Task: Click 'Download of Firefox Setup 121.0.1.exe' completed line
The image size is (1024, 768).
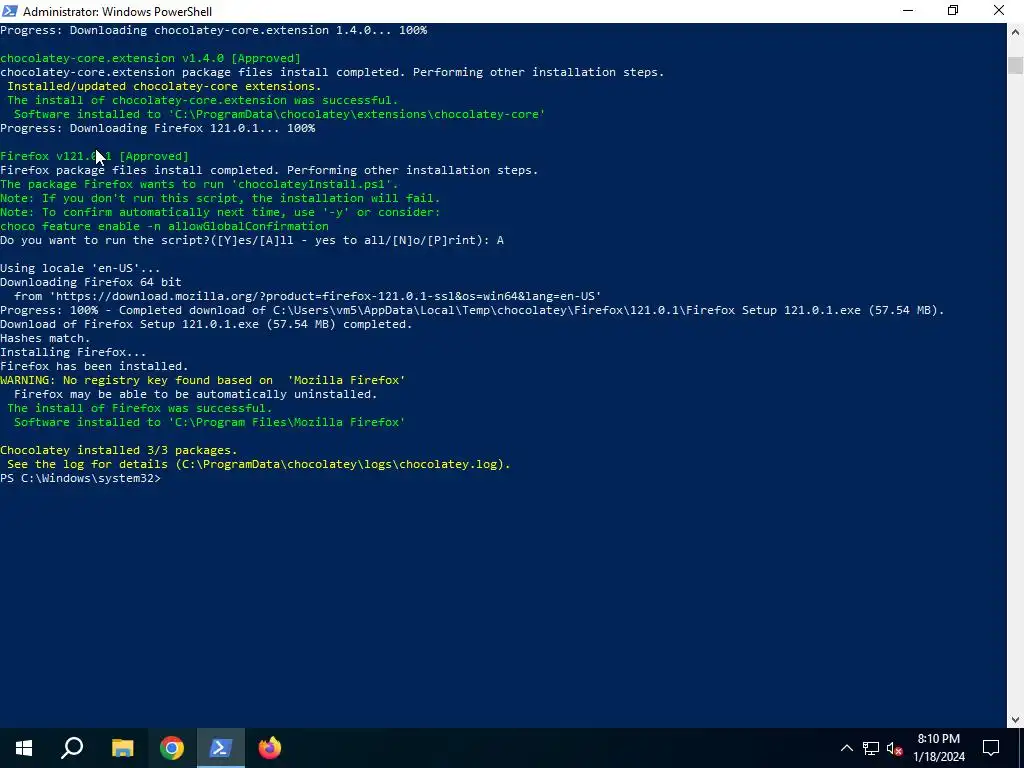Action: [206, 325]
